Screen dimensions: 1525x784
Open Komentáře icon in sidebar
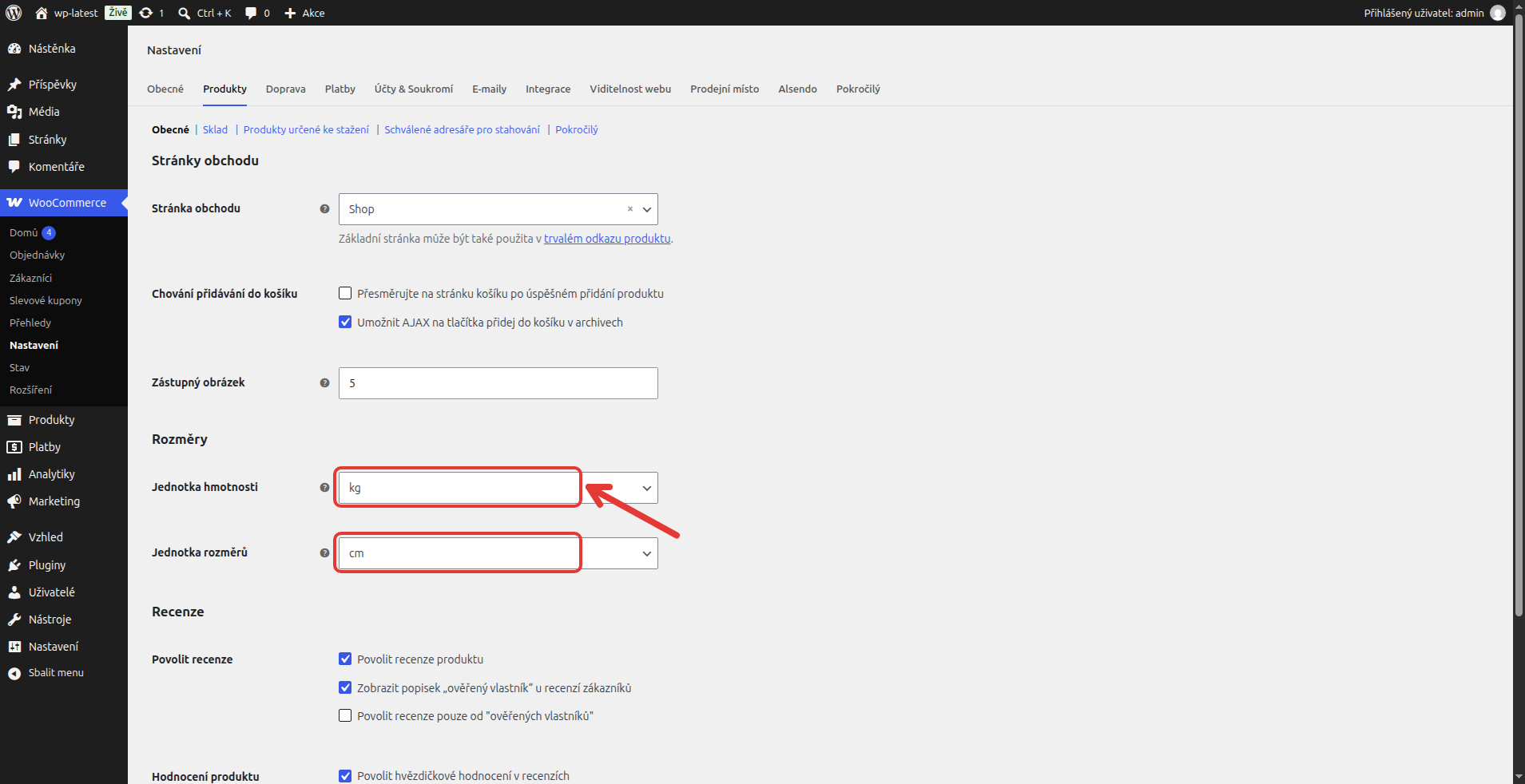[14, 167]
